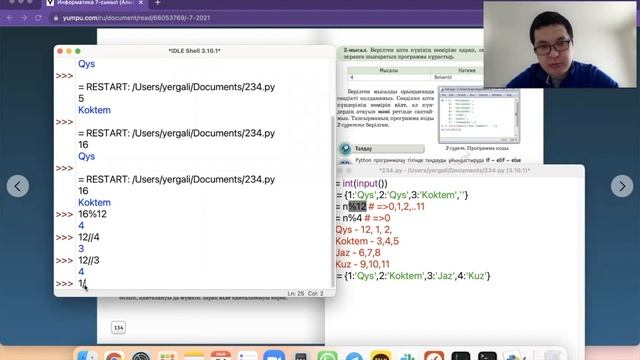Click the 'Ln: 25 Col: 2' status bar
The width and height of the screenshot is (640, 360).
(305, 293)
